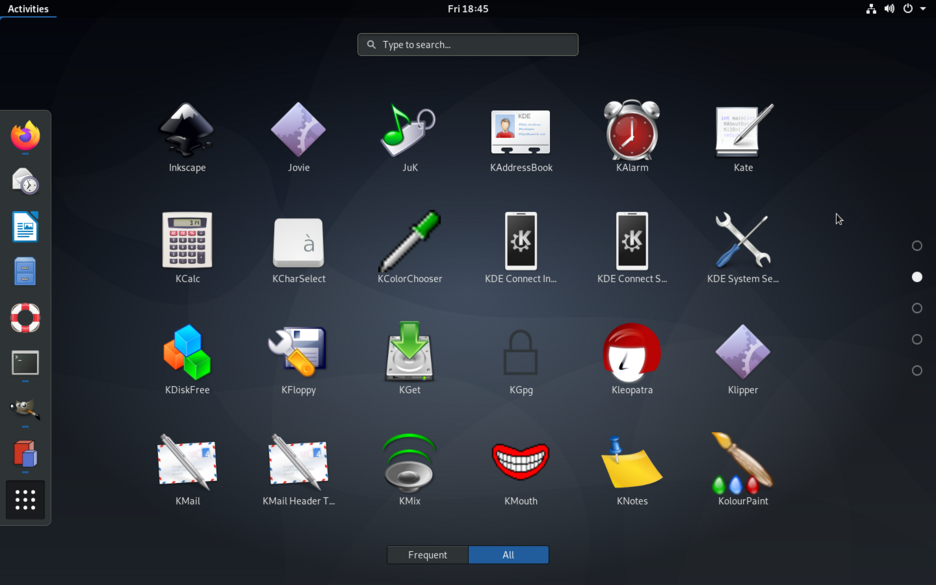Open KolourPaint

(x=743, y=470)
